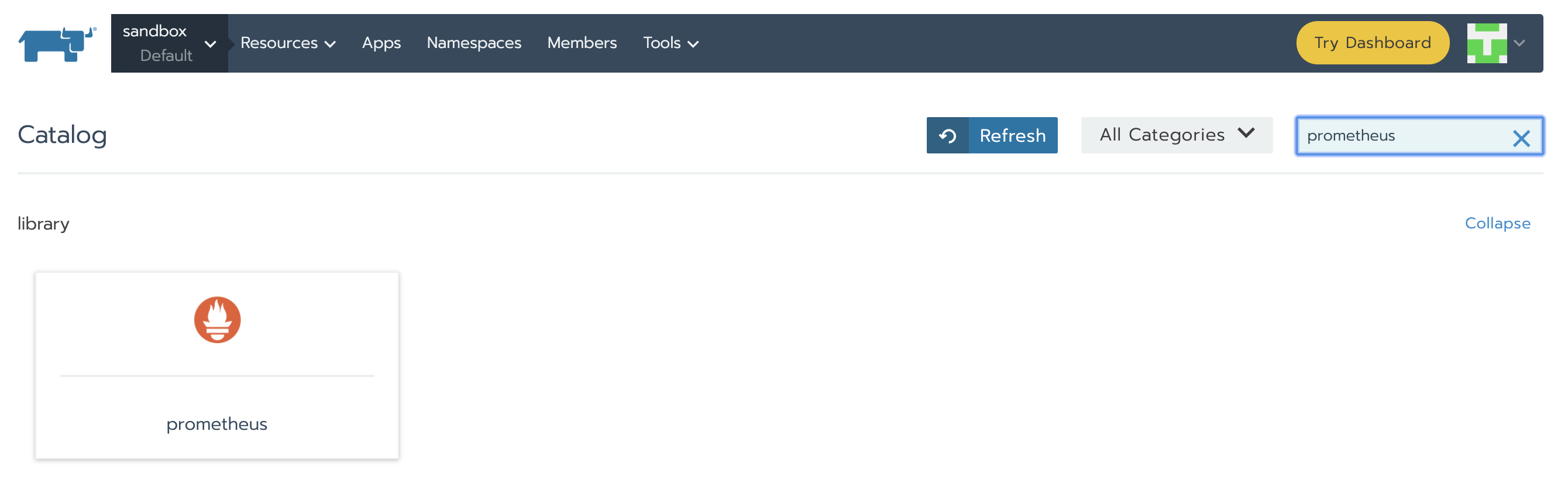Open the Namespaces page
Viewport: 1568px width, 479px height.
click(x=473, y=43)
